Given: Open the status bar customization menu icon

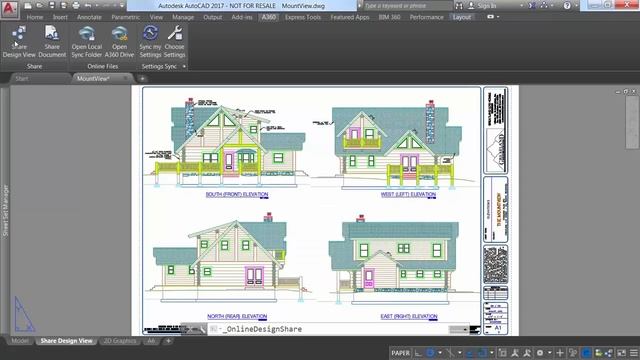Looking at the screenshot, I should point(633,353).
